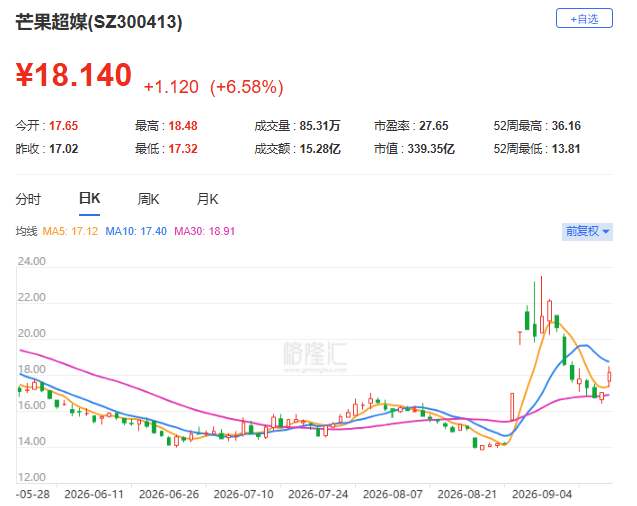637x506 pixels.
Task: Click the 52周最高 value 36.16
Action: point(566,126)
